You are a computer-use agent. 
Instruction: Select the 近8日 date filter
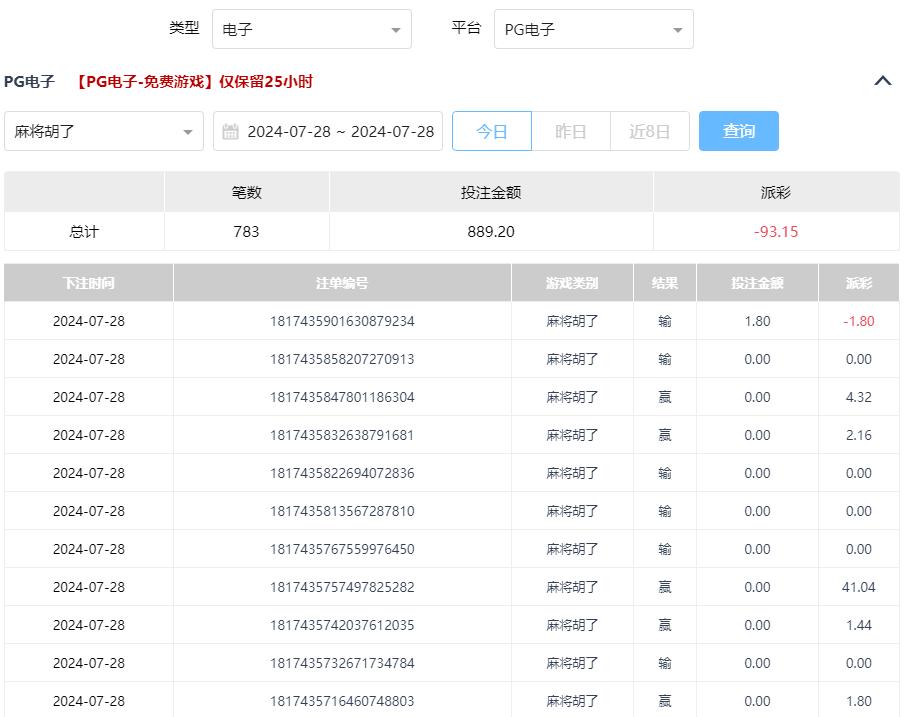649,131
